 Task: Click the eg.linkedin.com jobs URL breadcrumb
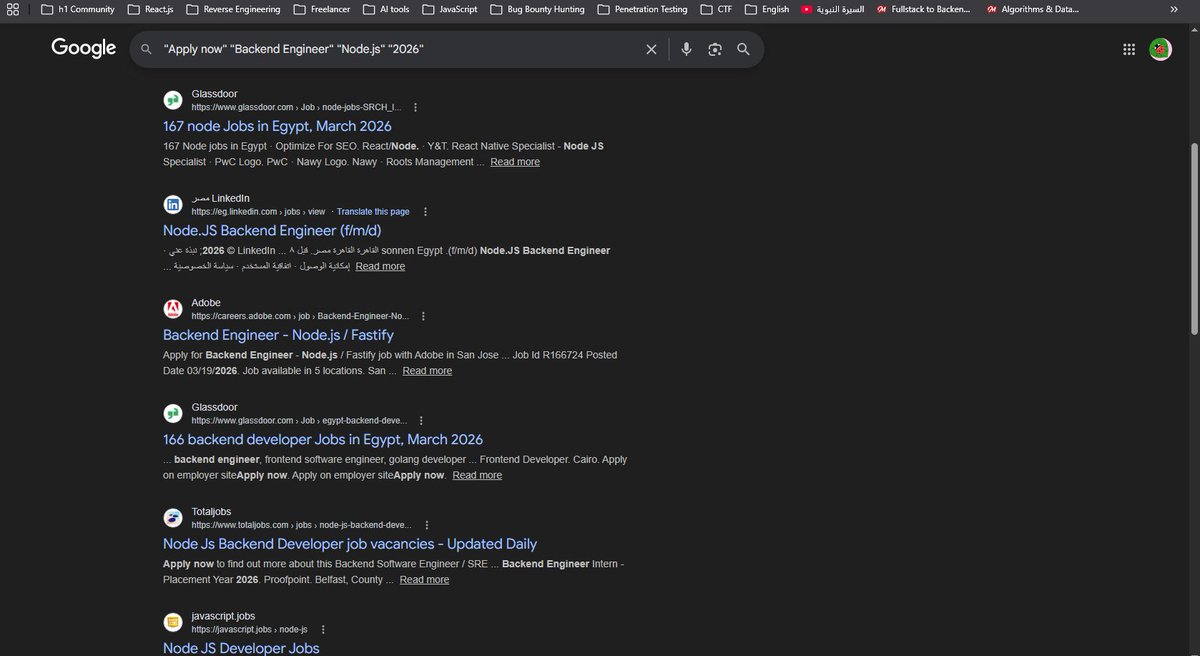point(258,212)
